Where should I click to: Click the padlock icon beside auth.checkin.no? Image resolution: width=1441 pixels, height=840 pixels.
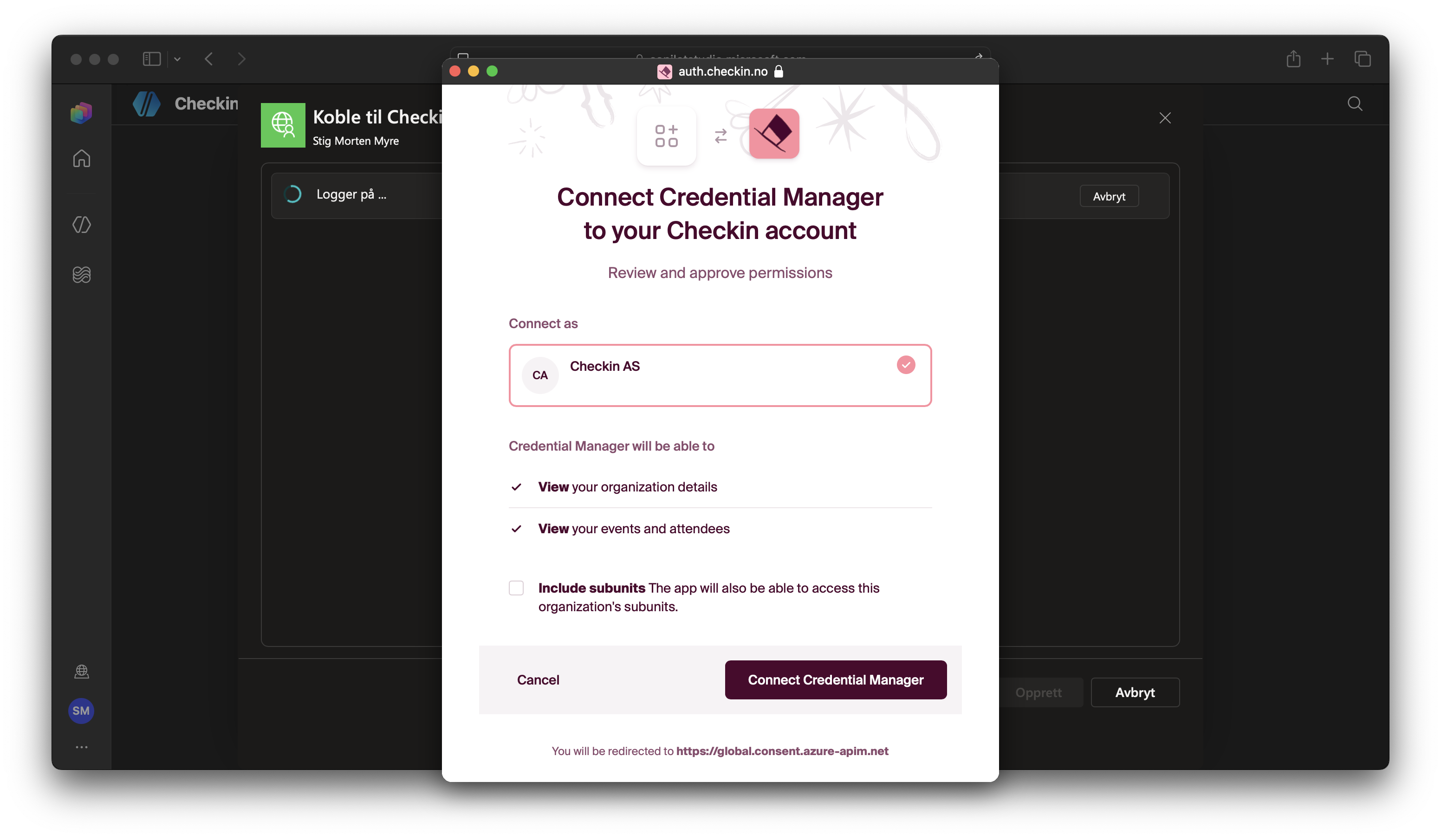tap(778, 71)
